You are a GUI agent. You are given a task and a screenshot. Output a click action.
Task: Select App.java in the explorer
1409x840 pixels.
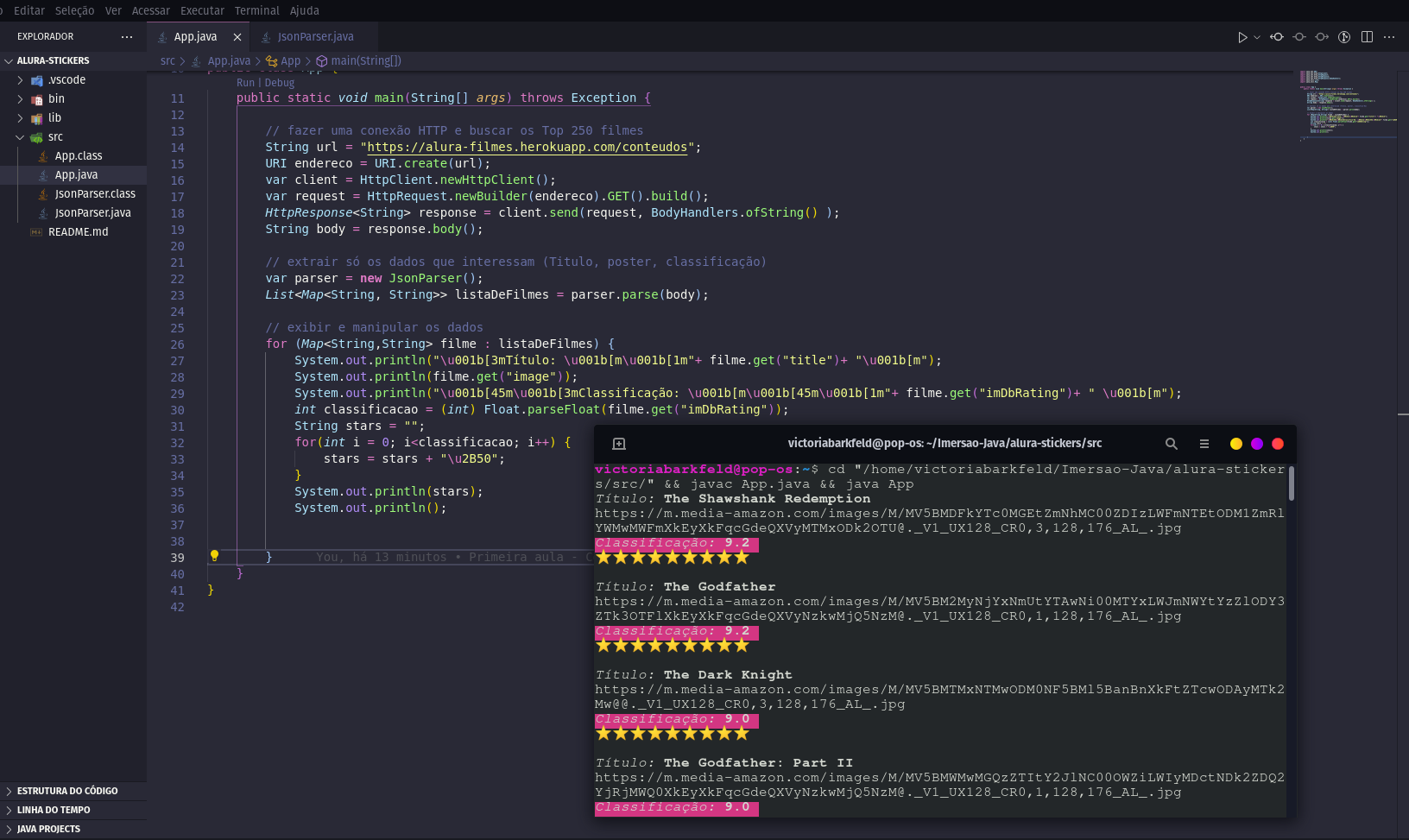[x=76, y=174]
